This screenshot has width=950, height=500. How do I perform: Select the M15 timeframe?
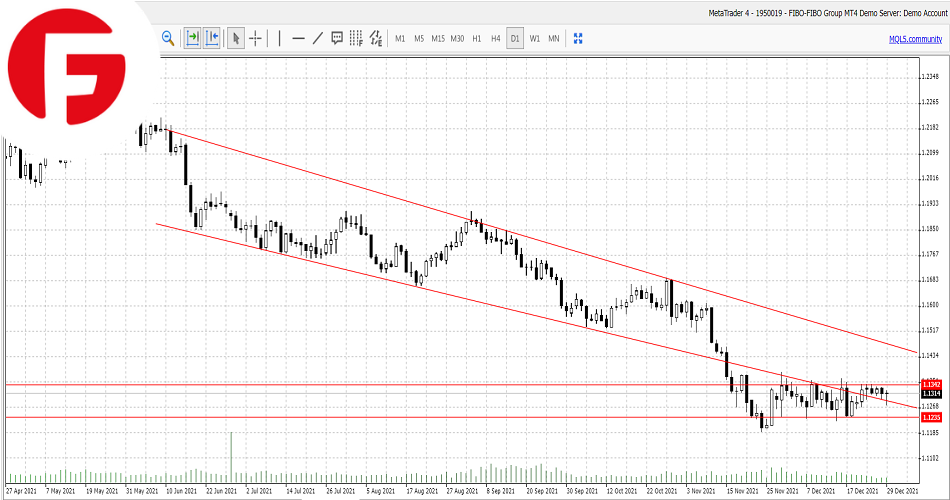[438, 38]
